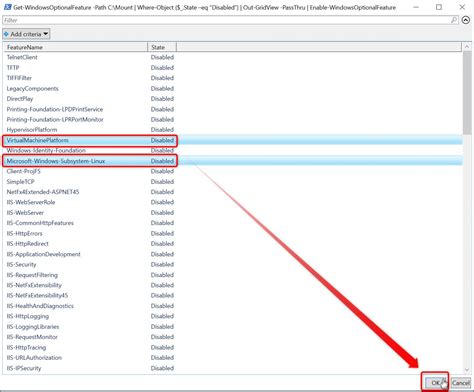Select Printing-Foundation-LPDPrintService
This screenshot has height=392, width=474.
pyautogui.click(x=233, y=109)
